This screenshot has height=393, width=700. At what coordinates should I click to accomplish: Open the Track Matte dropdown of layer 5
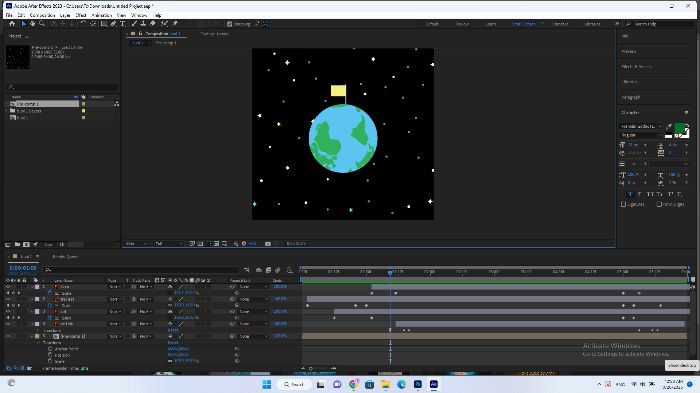(145, 336)
